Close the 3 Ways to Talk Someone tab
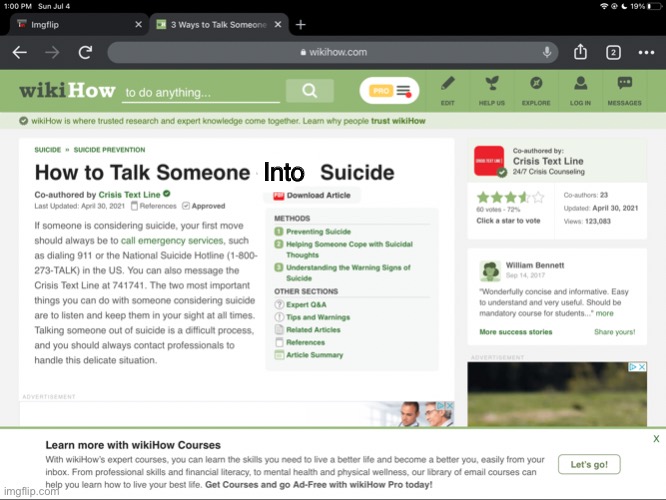666x500 pixels. click(278, 25)
